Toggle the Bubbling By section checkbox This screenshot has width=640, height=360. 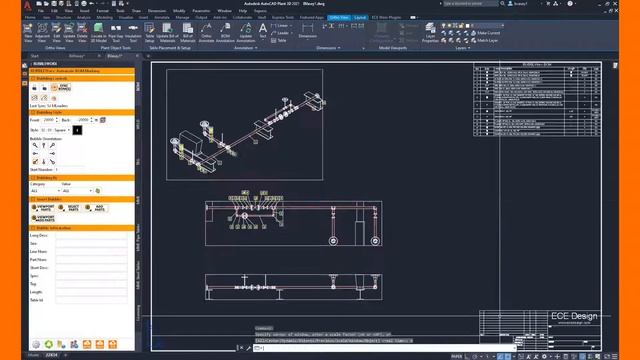click(33, 178)
